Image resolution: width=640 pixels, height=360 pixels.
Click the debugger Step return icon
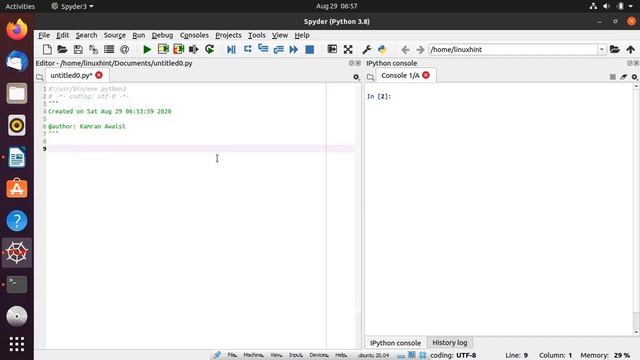coord(278,49)
